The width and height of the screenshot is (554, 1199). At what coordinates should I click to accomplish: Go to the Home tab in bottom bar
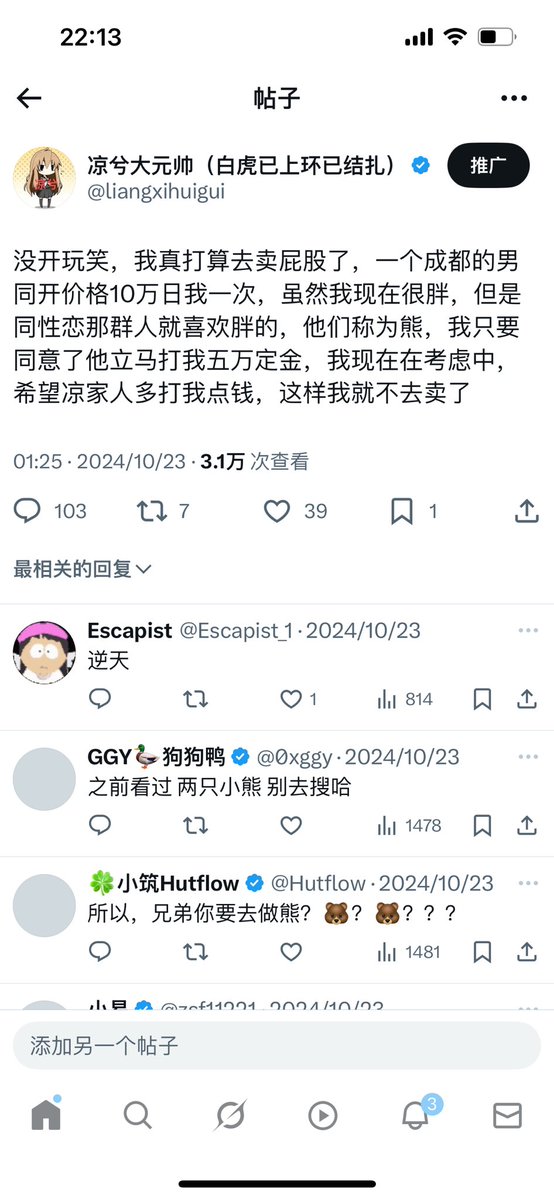(46, 1115)
